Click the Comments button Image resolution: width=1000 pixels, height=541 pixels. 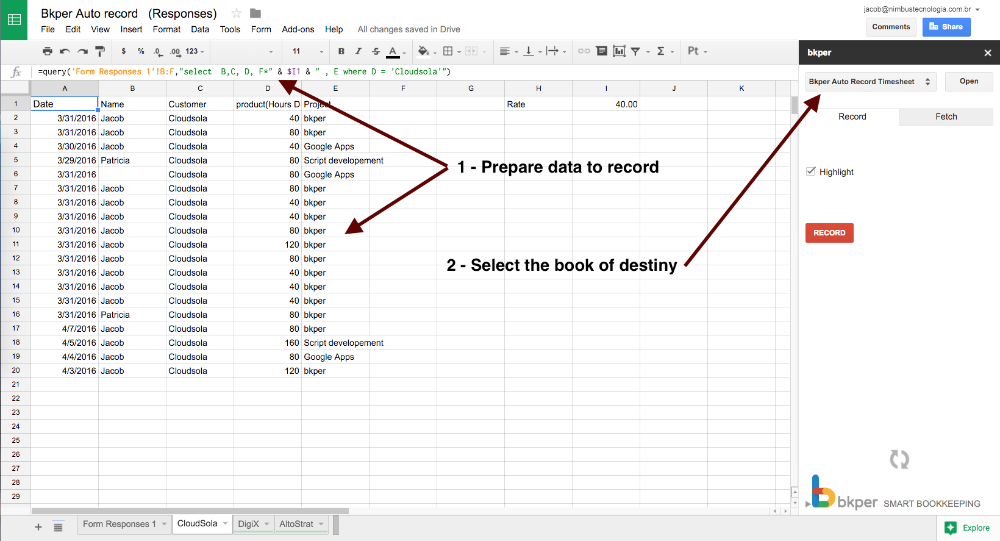[891, 27]
